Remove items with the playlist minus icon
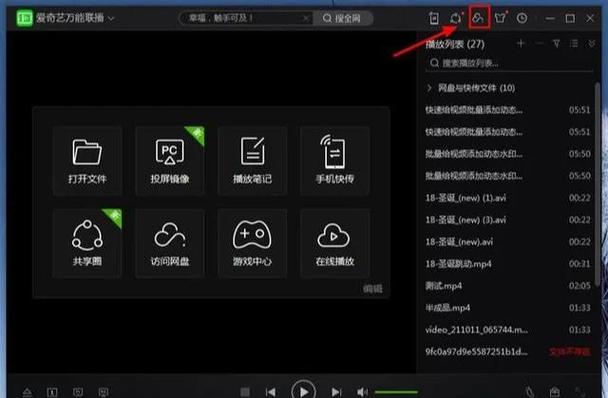The image size is (608, 398). pyautogui.click(x=539, y=44)
